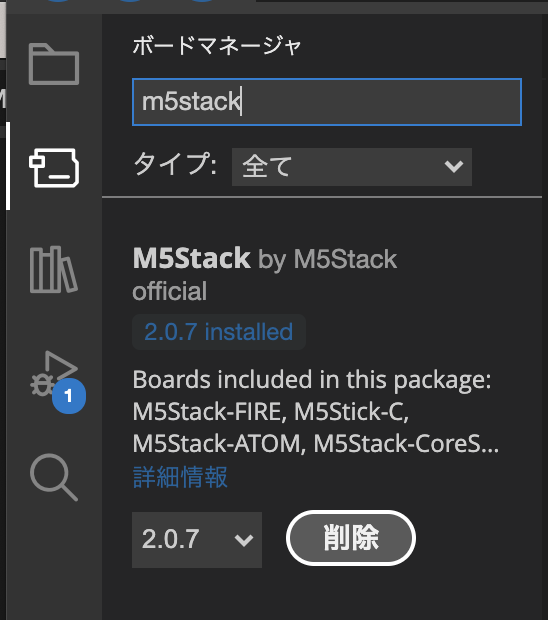Screen dimensions: 548x620
Task: Focus the m5stack board search field
Action: click(x=327, y=102)
